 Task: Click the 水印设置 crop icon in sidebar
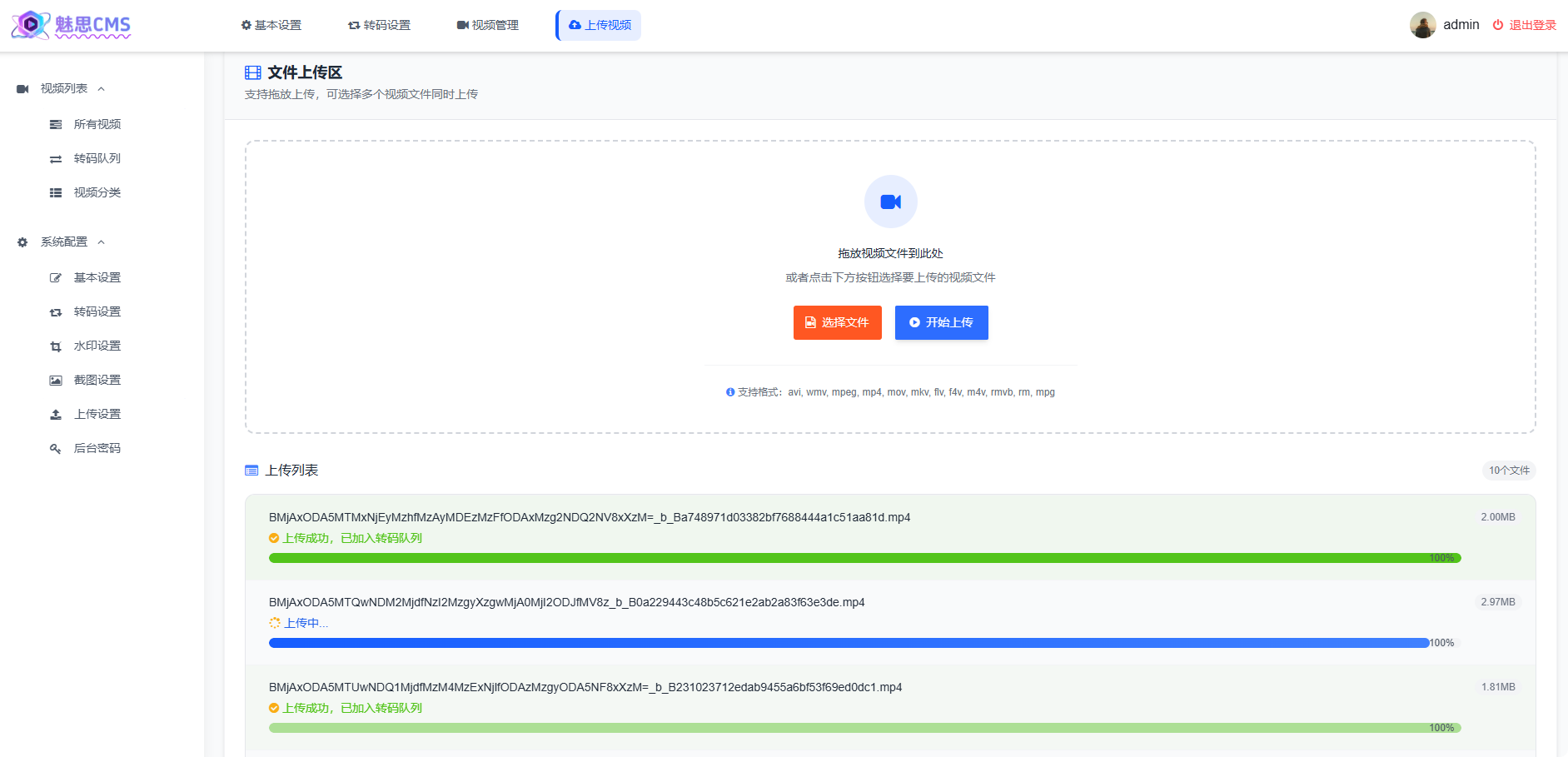(56, 346)
